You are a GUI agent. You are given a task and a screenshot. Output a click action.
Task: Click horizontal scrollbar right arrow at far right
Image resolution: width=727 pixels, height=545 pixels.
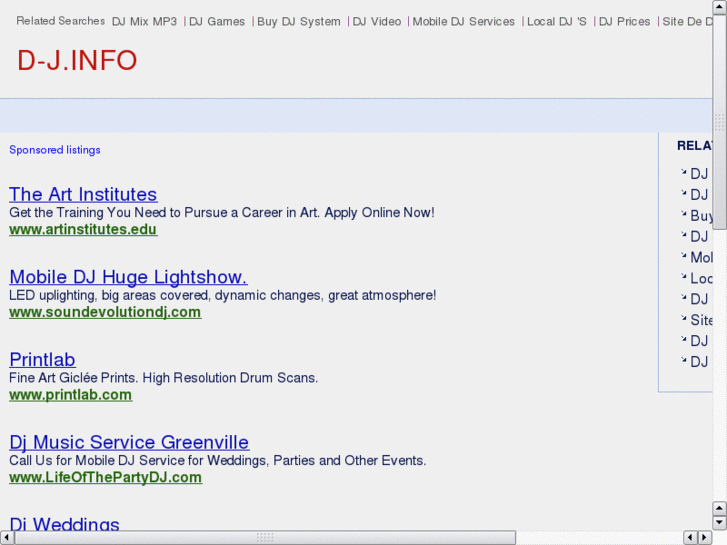(x=705, y=538)
